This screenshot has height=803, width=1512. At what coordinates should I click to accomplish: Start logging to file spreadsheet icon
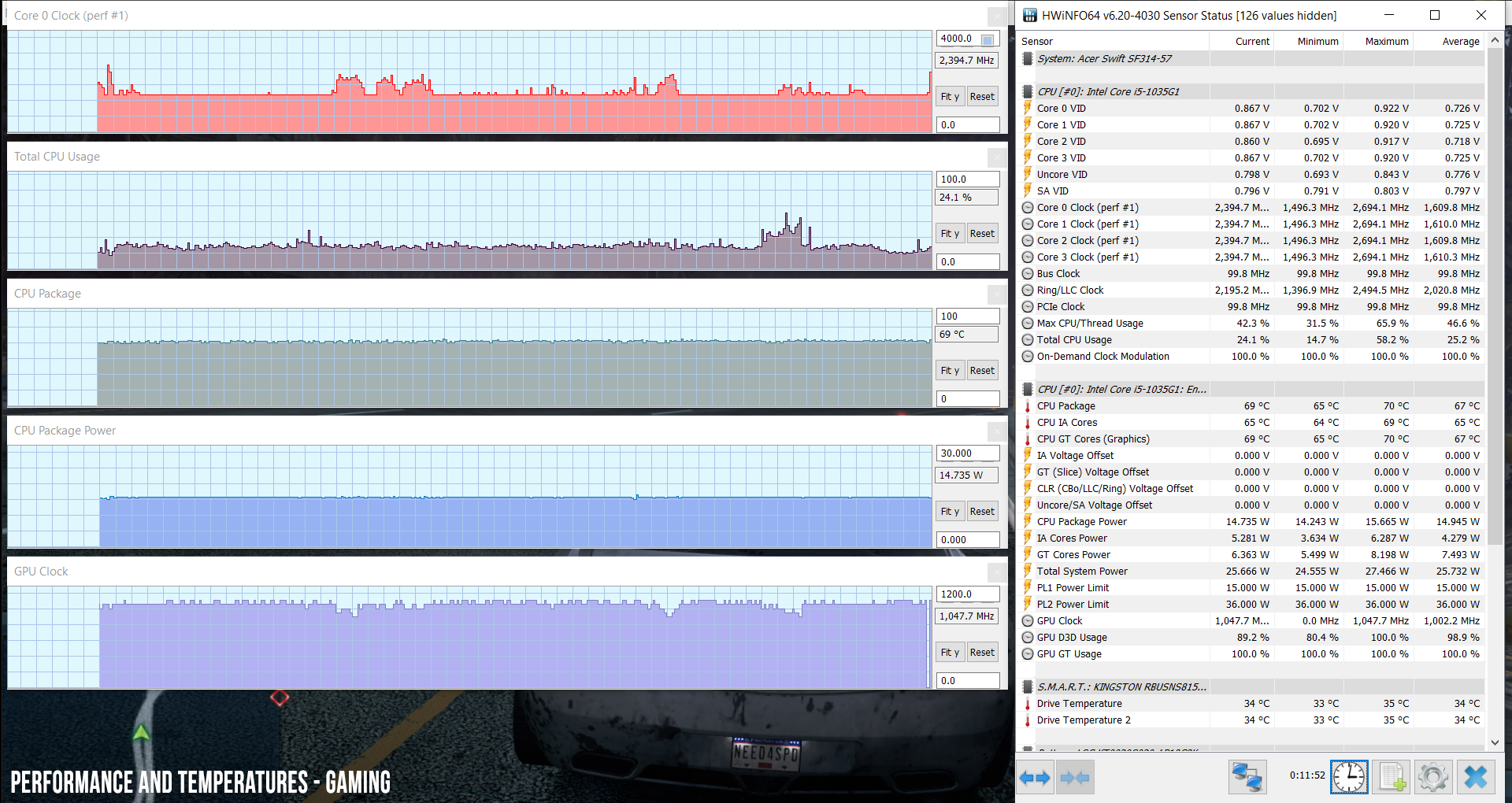tap(1392, 778)
